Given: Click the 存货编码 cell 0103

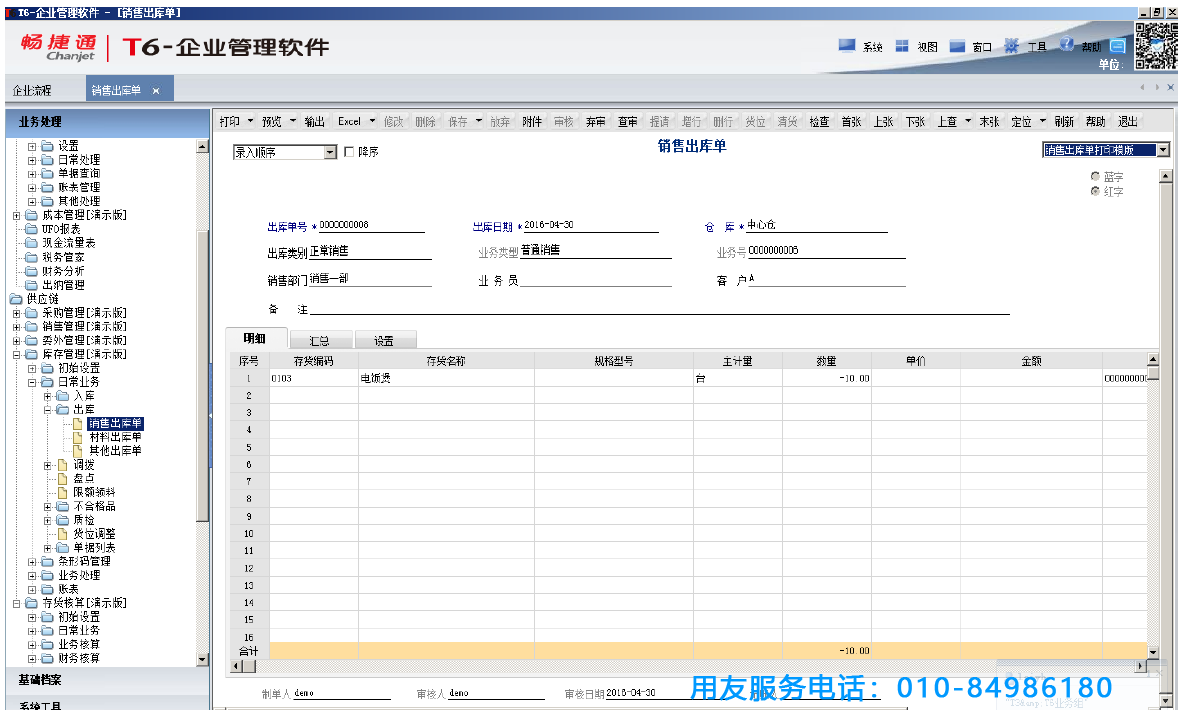Looking at the screenshot, I should 314,378.
